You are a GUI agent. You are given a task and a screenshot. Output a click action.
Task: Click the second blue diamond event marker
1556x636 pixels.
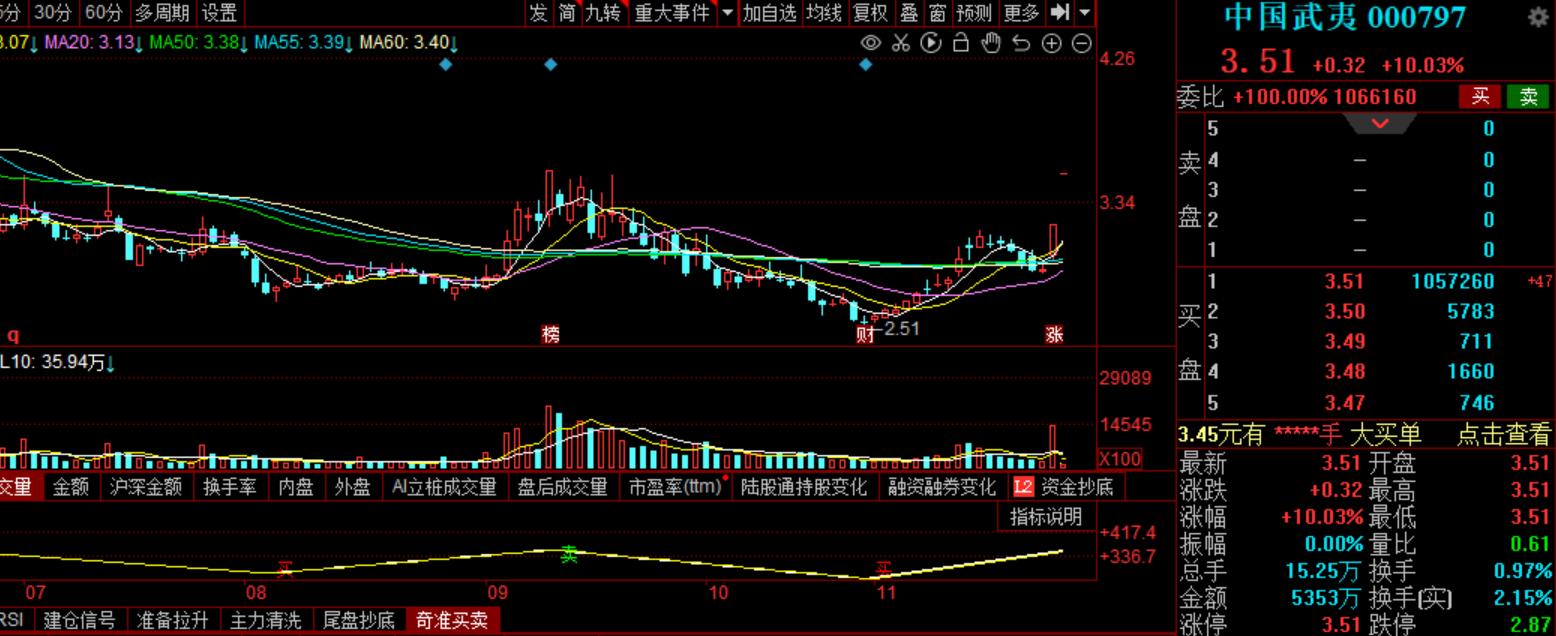coord(550,64)
